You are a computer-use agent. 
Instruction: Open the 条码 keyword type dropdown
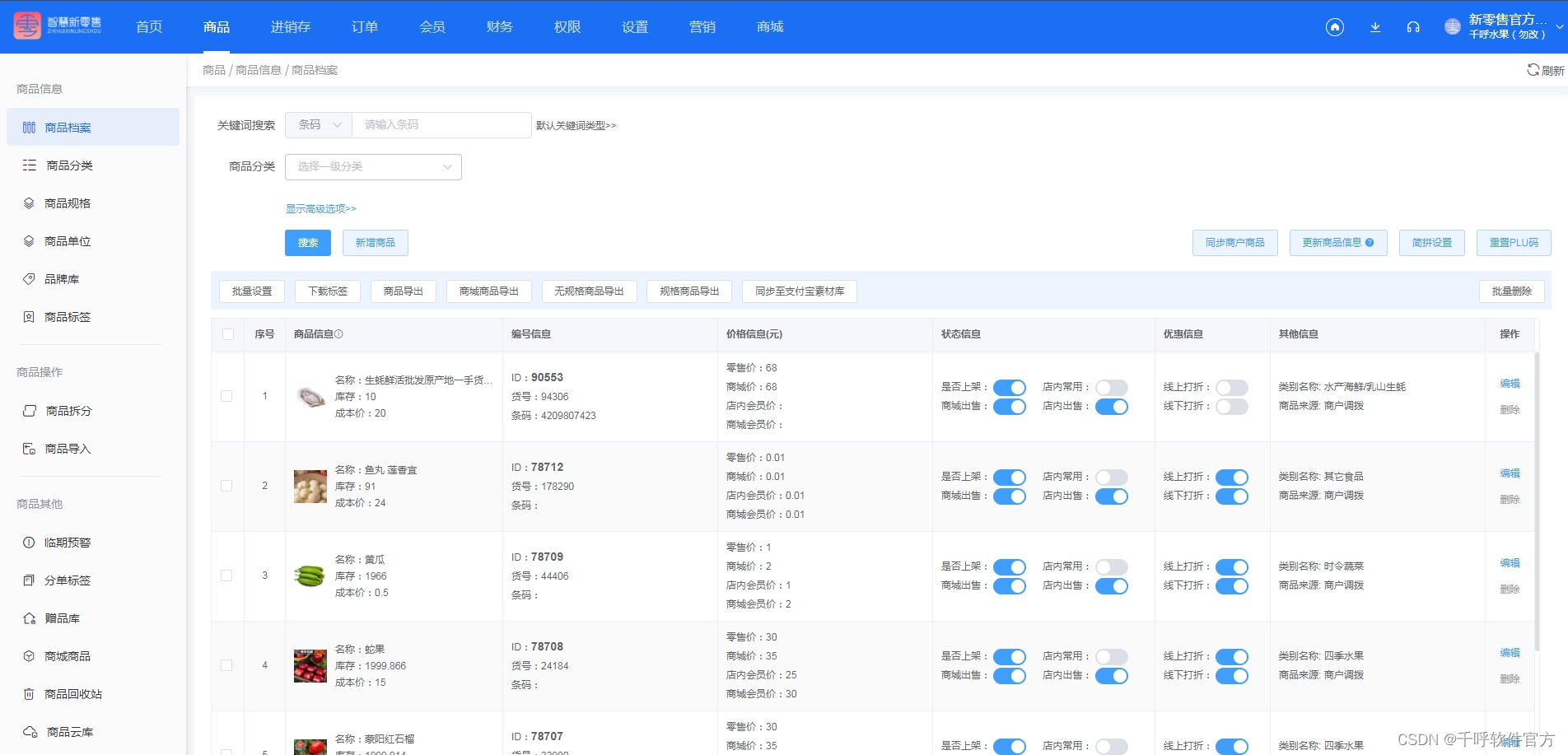(x=319, y=125)
